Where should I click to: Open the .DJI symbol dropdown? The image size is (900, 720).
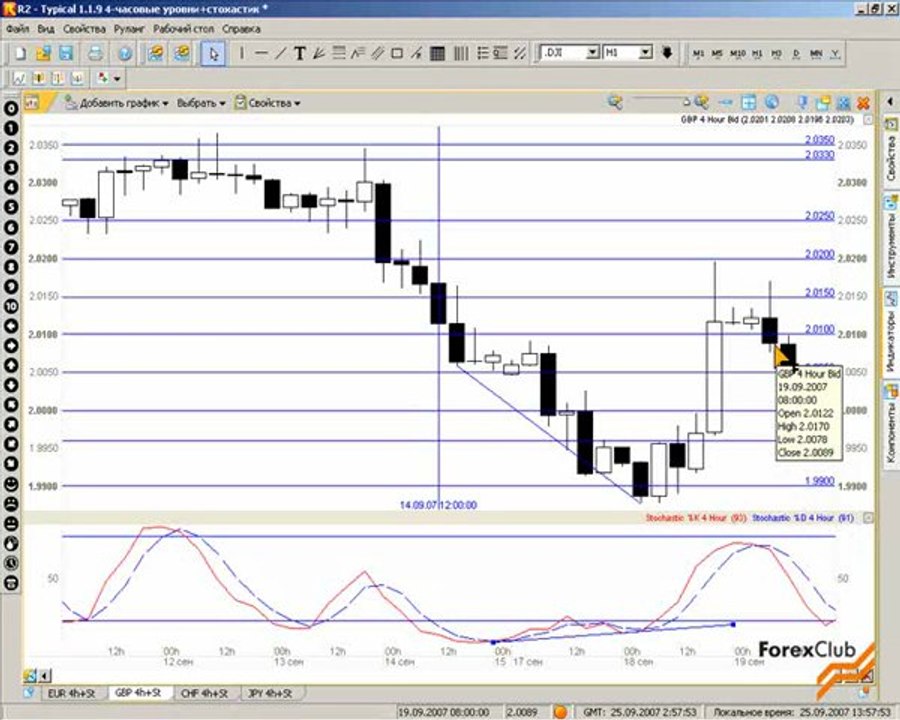coord(593,53)
